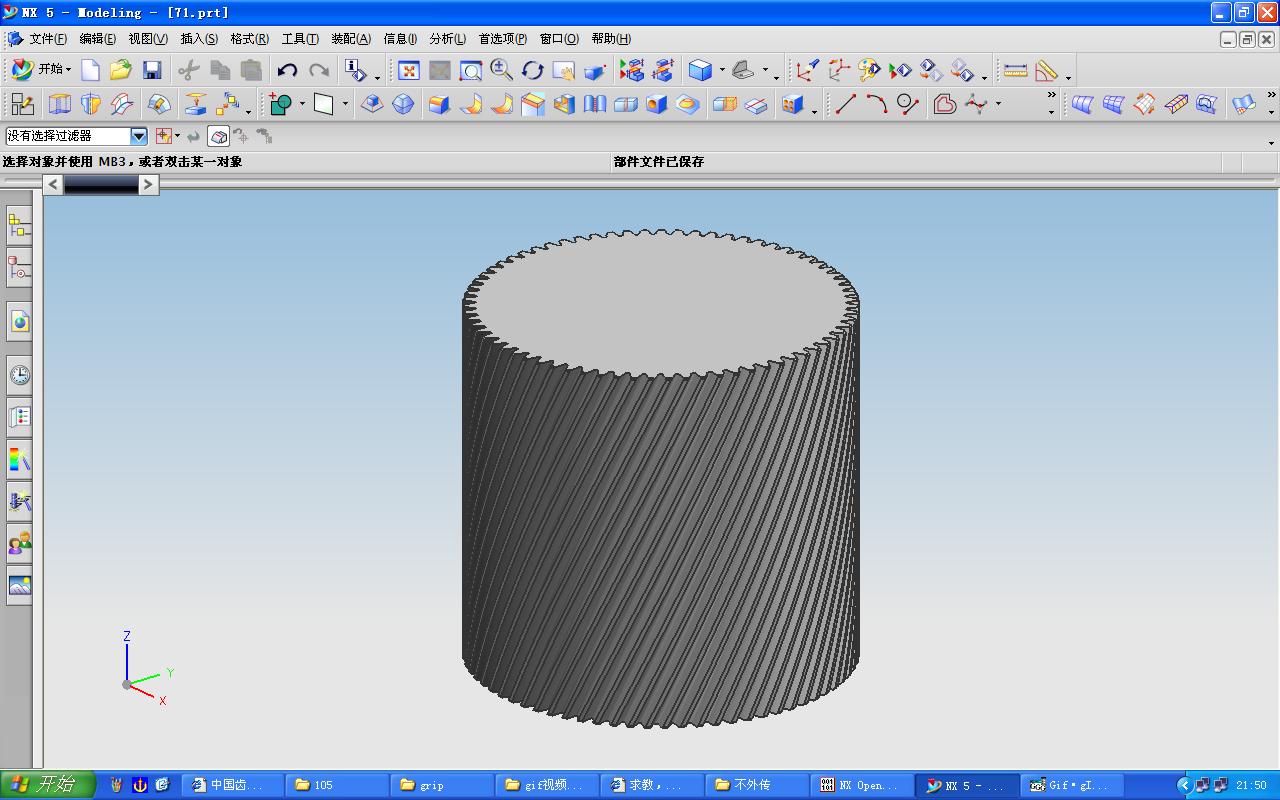This screenshot has height=800, width=1280.
Task: Save the part with floppy icon
Action: point(152,70)
